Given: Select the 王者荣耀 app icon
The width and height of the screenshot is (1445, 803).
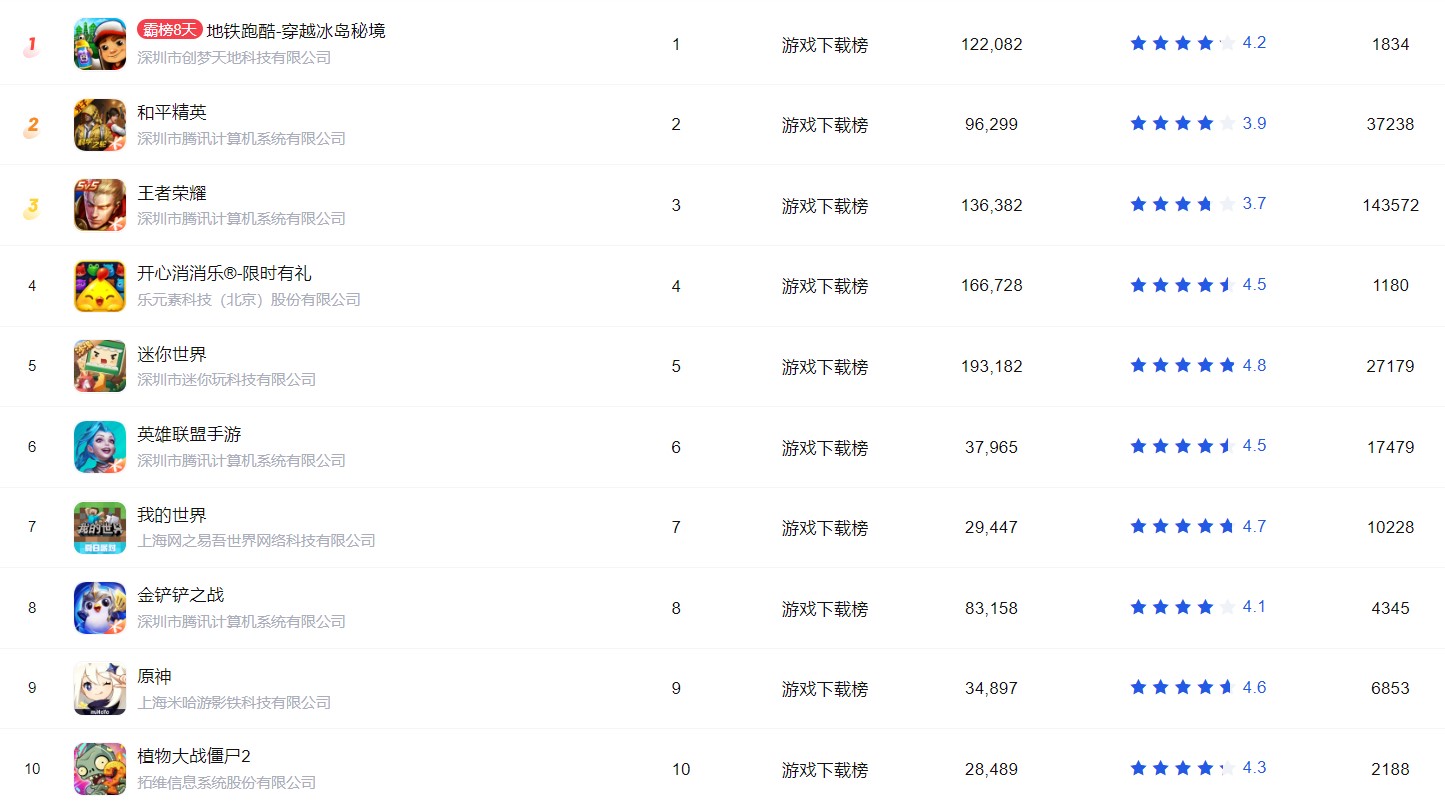Looking at the screenshot, I should [x=100, y=205].
